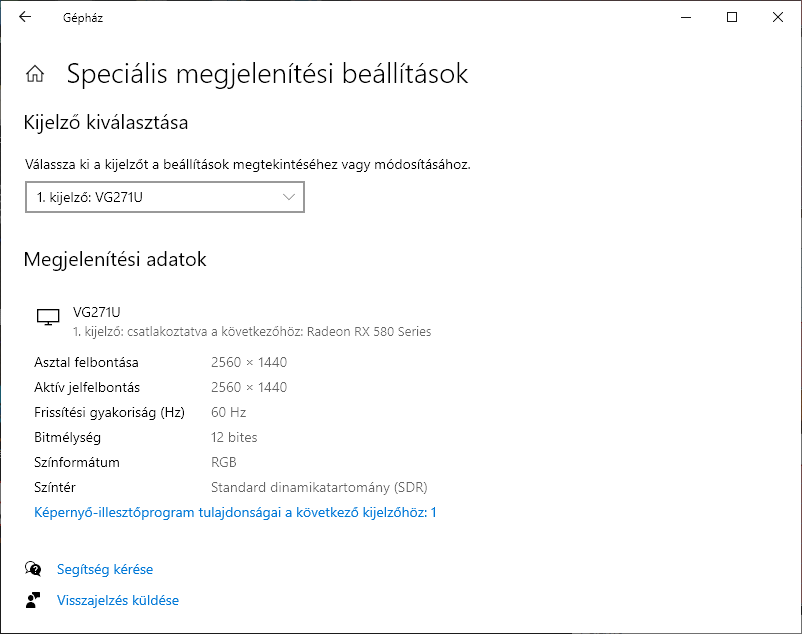This screenshot has height=634, width=802.
Task: Open Képernyő-illesztőprogram tulajdonságai link
Action: [x=235, y=512]
